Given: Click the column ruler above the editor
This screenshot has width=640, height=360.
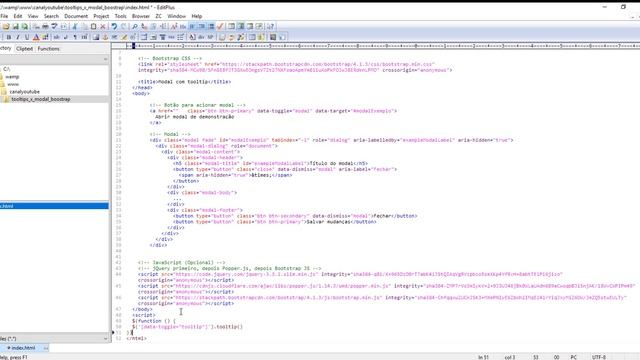Looking at the screenshot, I should point(383,46).
